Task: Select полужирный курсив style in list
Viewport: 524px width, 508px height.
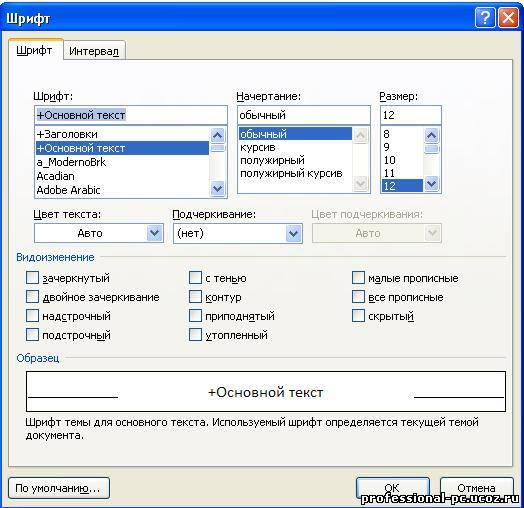Action: (x=291, y=173)
